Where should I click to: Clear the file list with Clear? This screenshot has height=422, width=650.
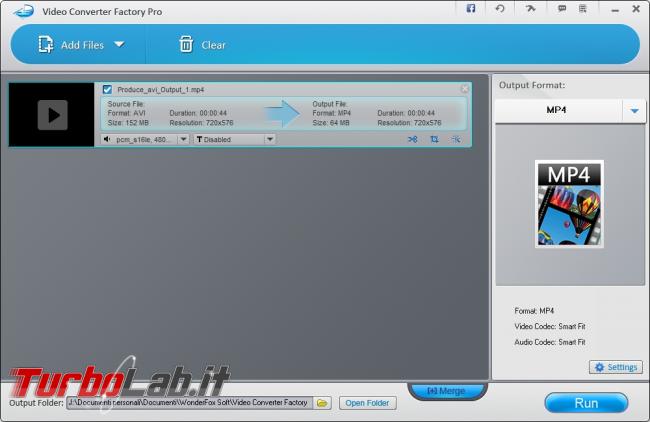point(203,45)
